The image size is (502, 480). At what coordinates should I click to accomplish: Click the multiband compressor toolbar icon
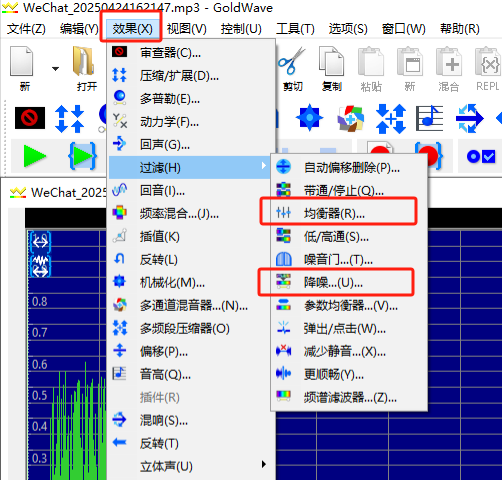(390, 119)
